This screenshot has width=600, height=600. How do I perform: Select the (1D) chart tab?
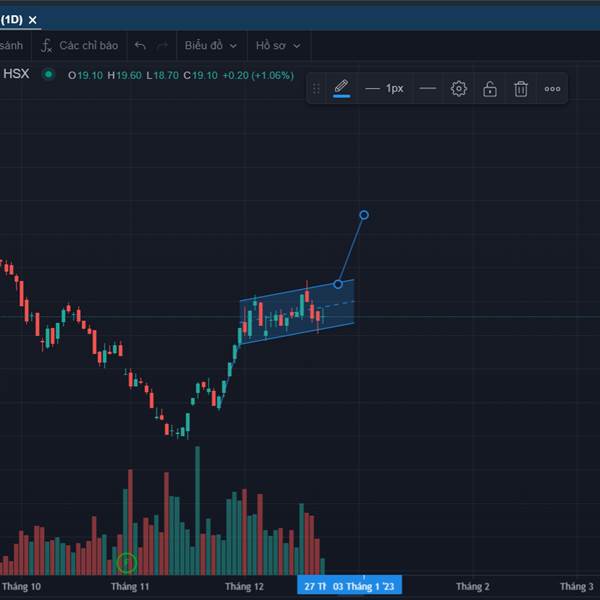tap(11, 20)
